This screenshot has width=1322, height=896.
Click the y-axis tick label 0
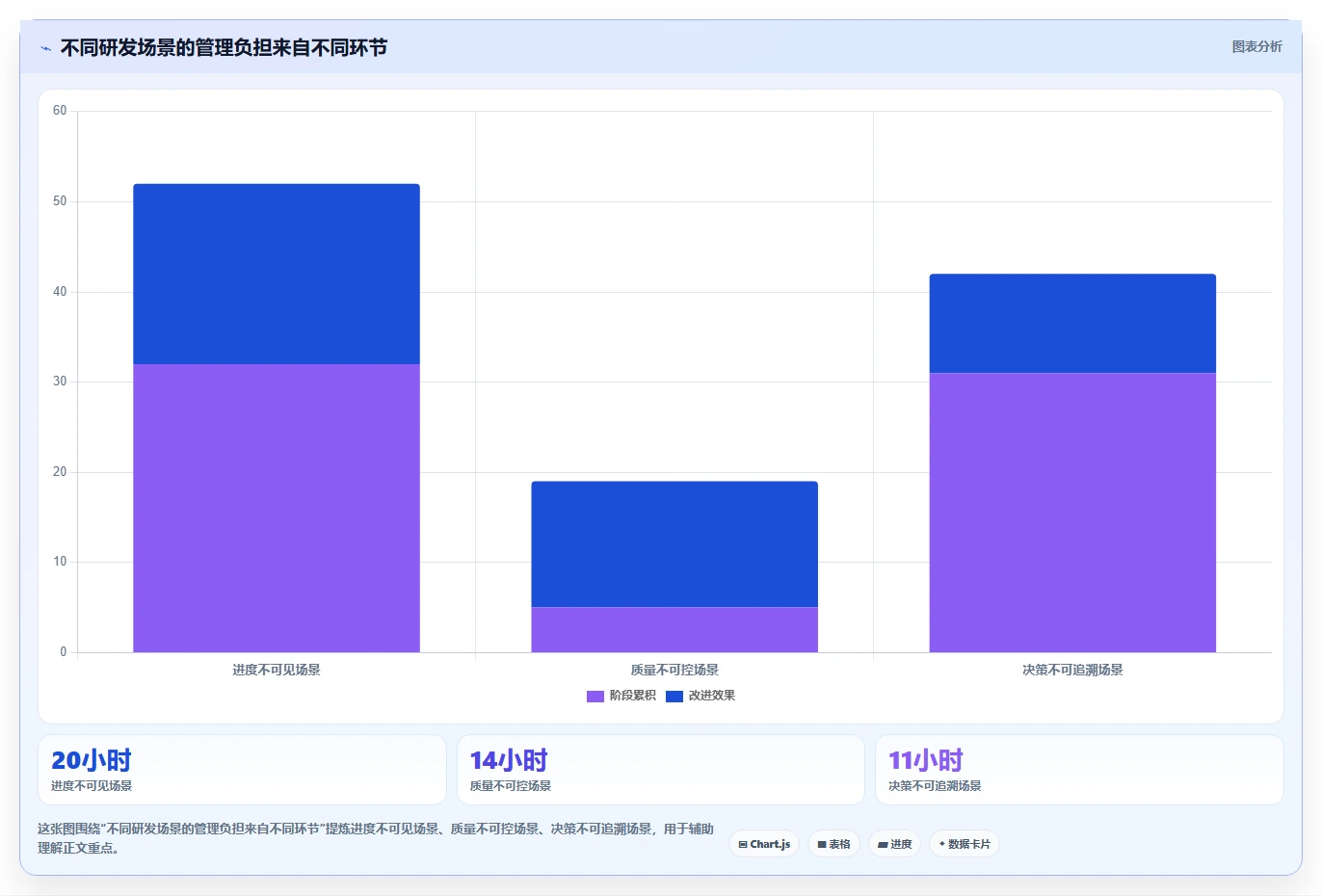coord(64,652)
